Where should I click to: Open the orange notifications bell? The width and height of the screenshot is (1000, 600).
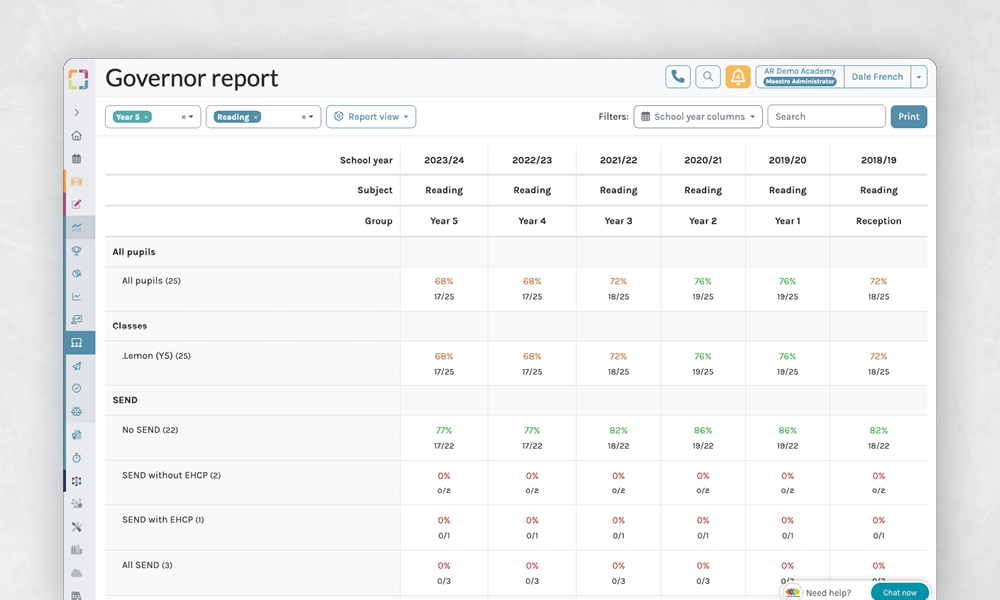[738, 77]
